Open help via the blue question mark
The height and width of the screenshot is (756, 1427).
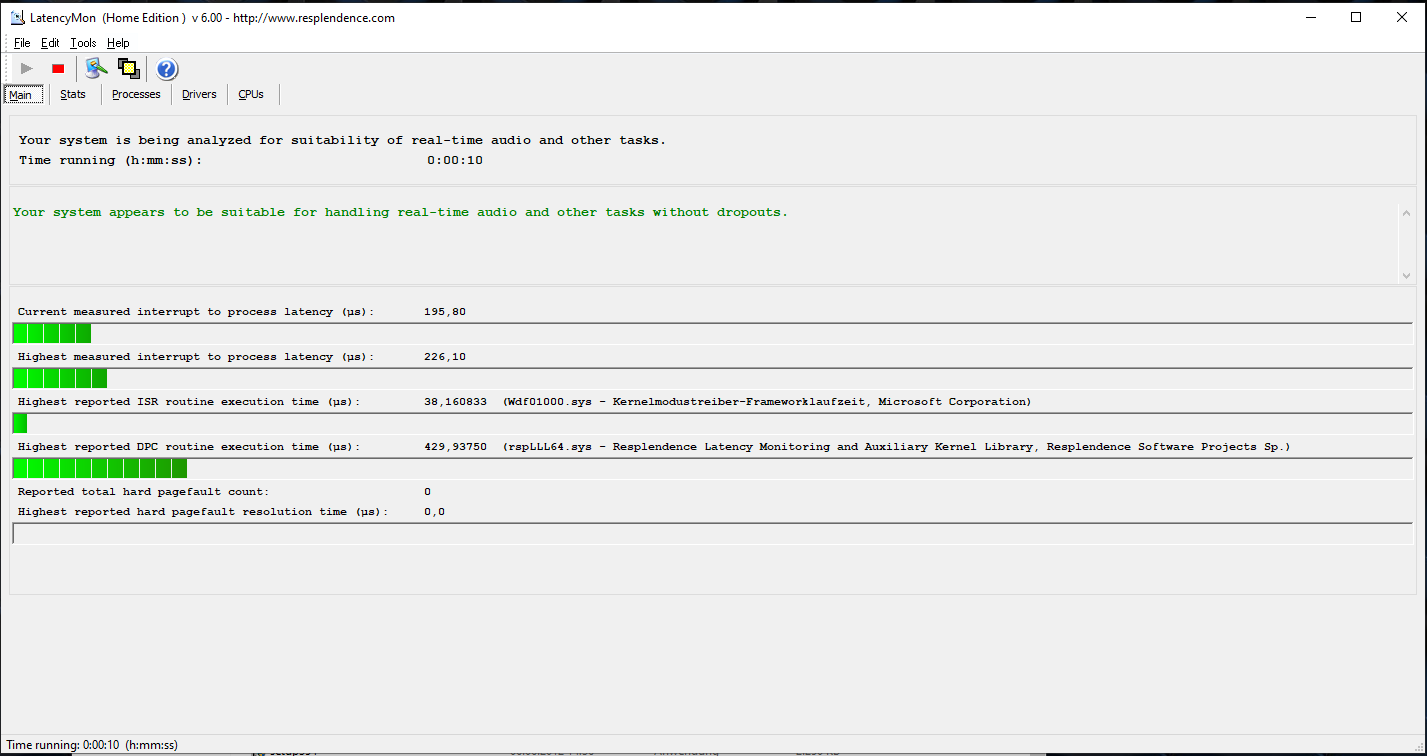click(x=167, y=69)
